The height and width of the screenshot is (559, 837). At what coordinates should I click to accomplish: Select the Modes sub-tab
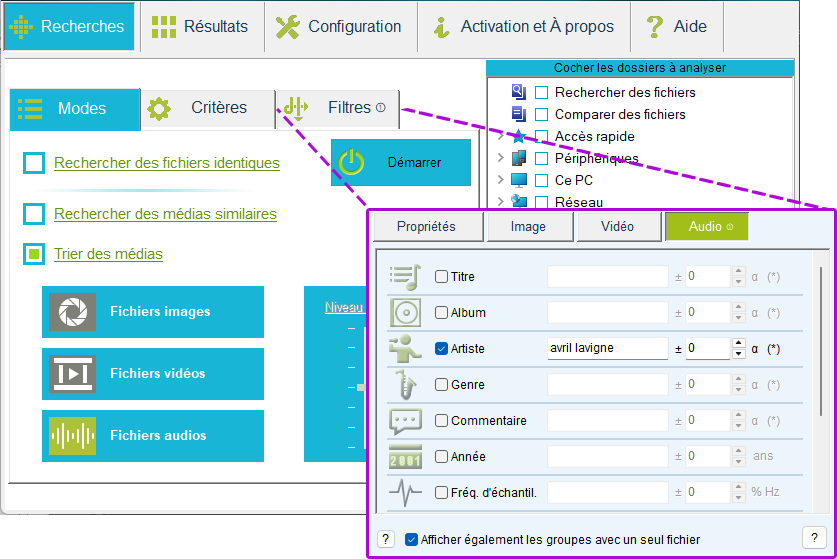[75, 109]
